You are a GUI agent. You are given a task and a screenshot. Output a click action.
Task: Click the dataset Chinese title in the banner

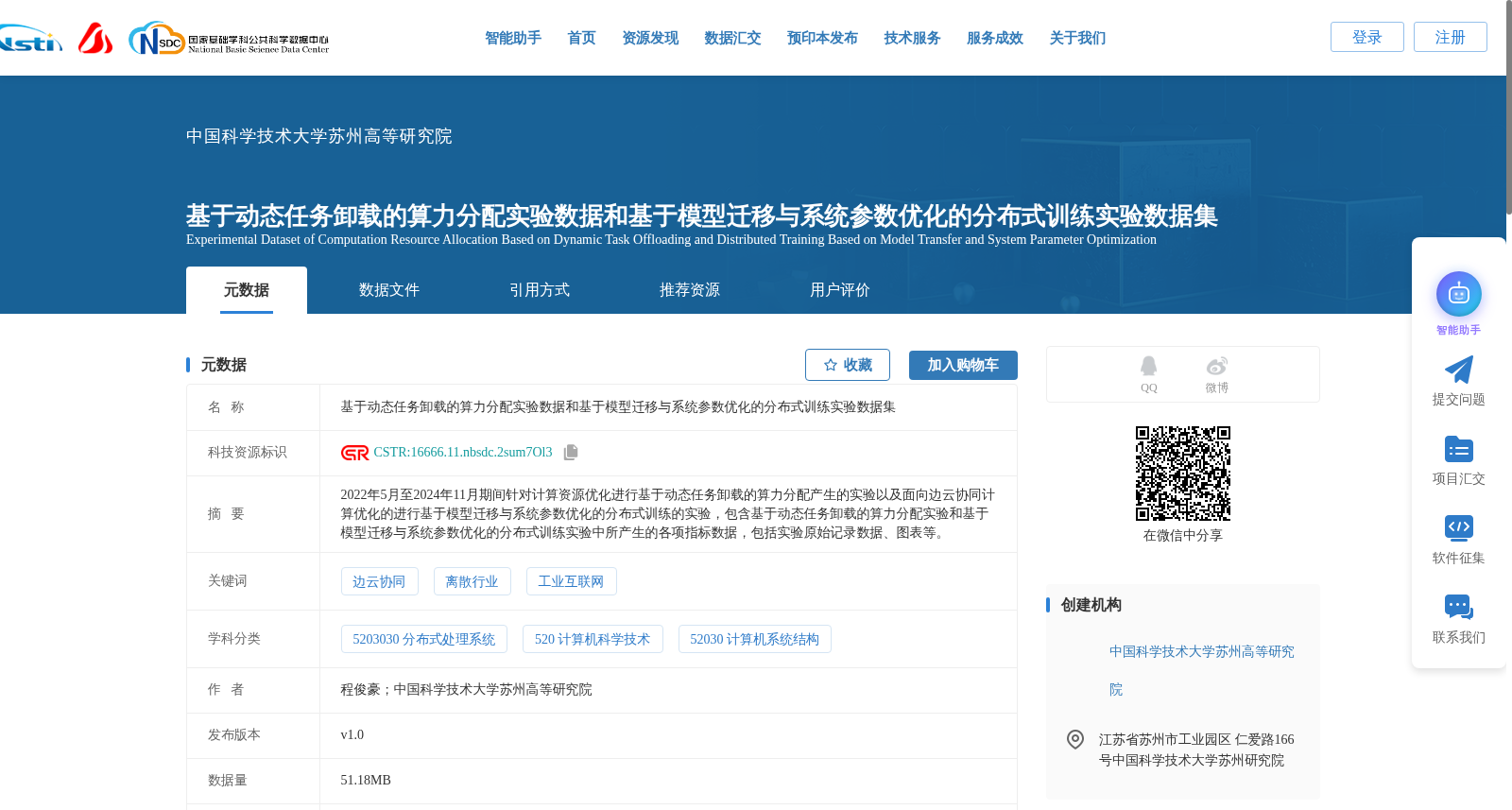pyautogui.click(x=701, y=215)
